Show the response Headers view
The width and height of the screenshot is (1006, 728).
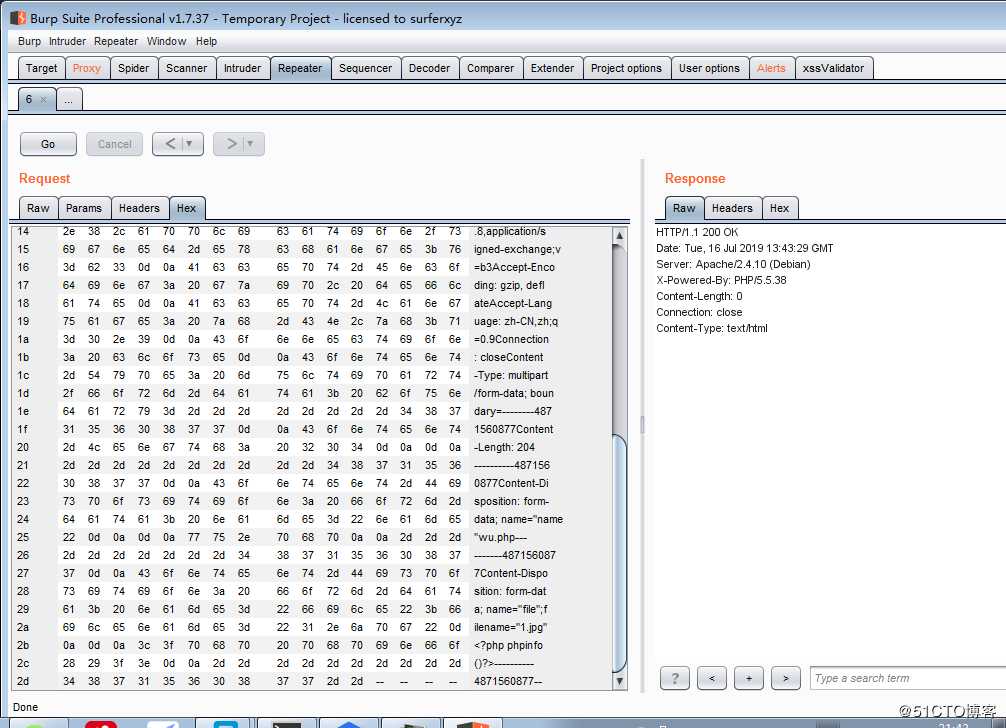[x=732, y=208]
